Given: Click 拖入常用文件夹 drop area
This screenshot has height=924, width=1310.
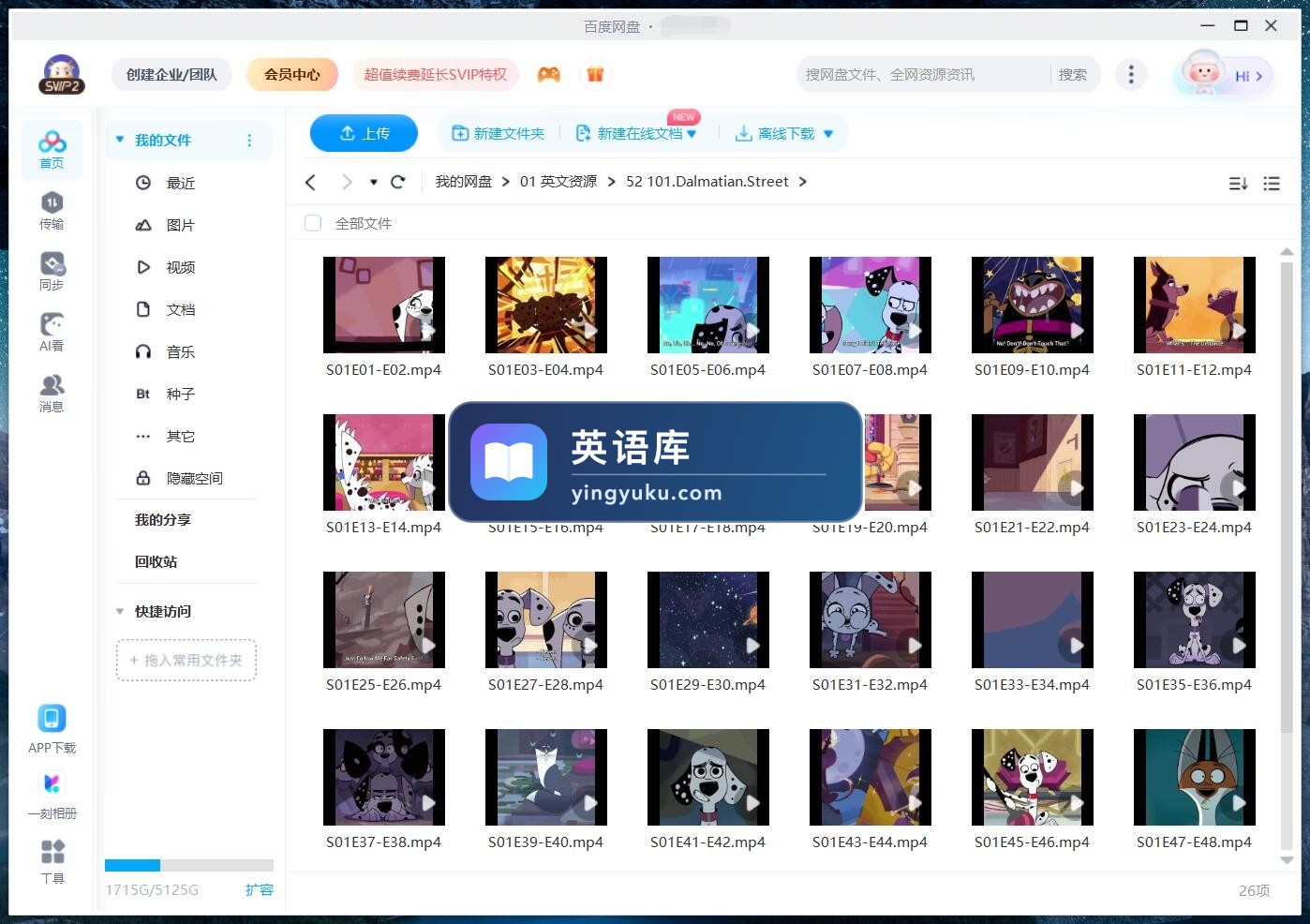Looking at the screenshot, I should [x=186, y=660].
